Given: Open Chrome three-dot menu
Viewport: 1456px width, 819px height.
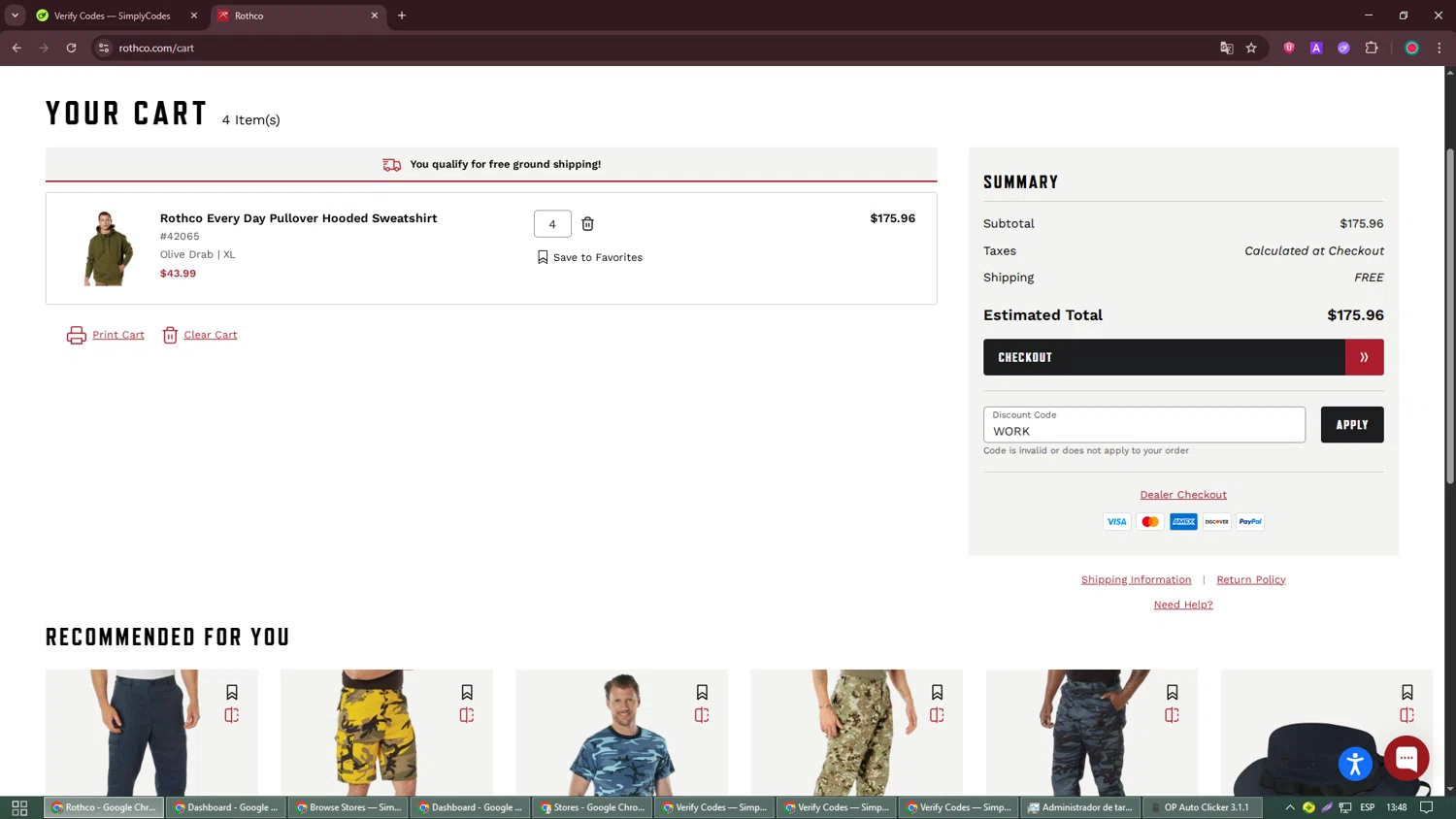Looking at the screenshot, I should [1439, 48].
